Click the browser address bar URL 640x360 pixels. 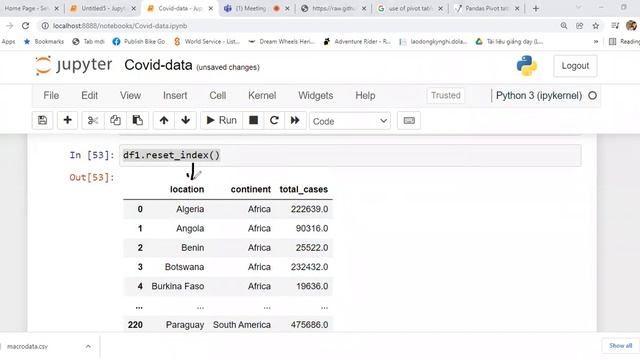120,26
